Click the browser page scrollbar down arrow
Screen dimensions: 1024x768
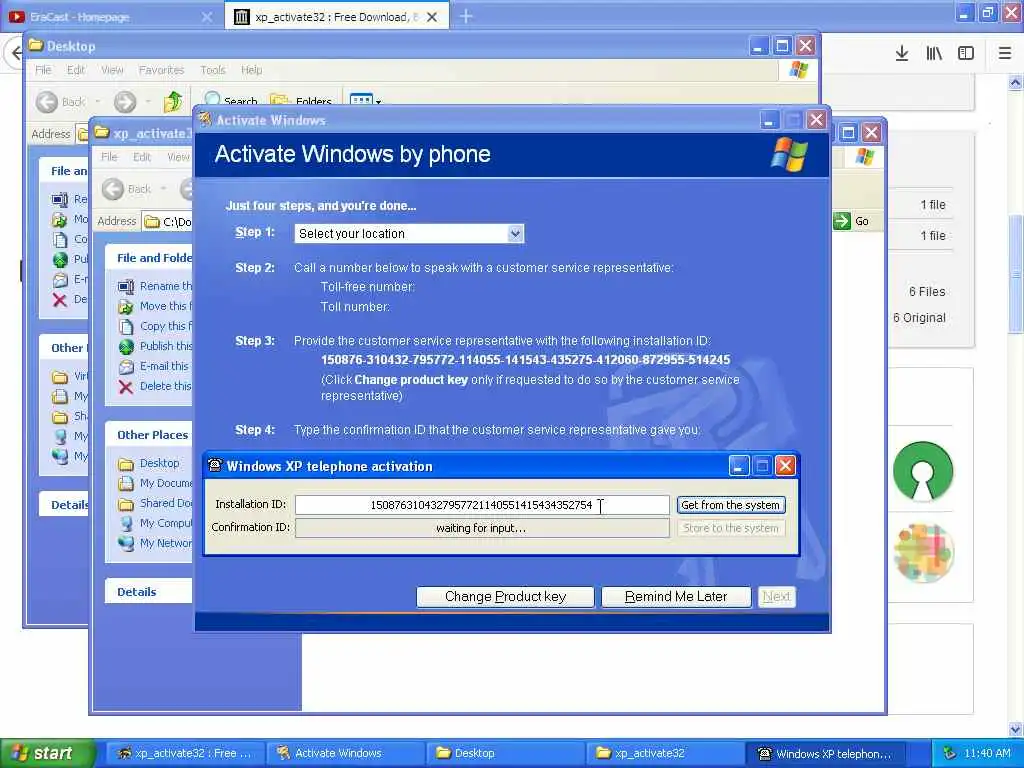pyautogui.click(x=1015, y=728)
